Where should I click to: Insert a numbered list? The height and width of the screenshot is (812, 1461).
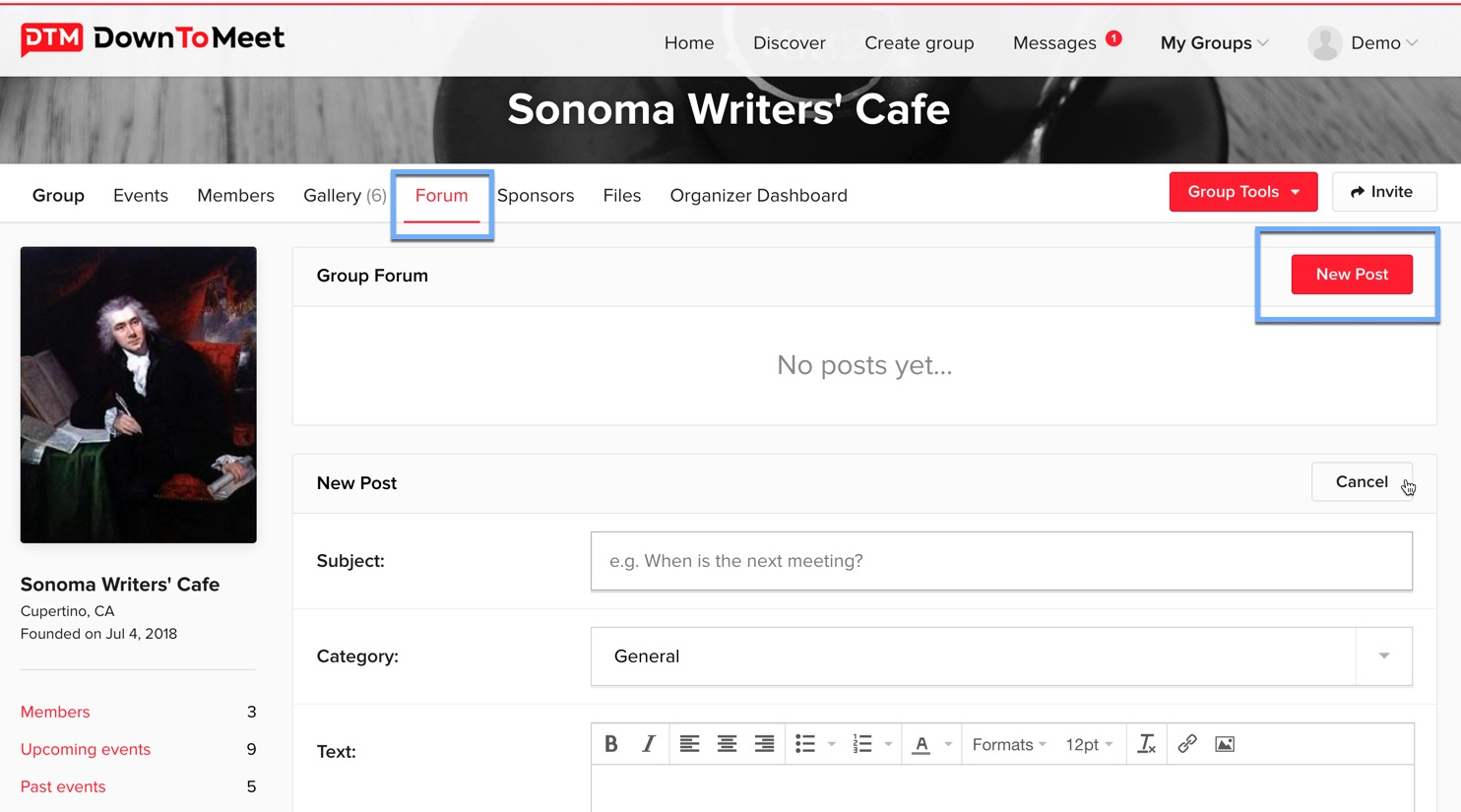point(862,744)
